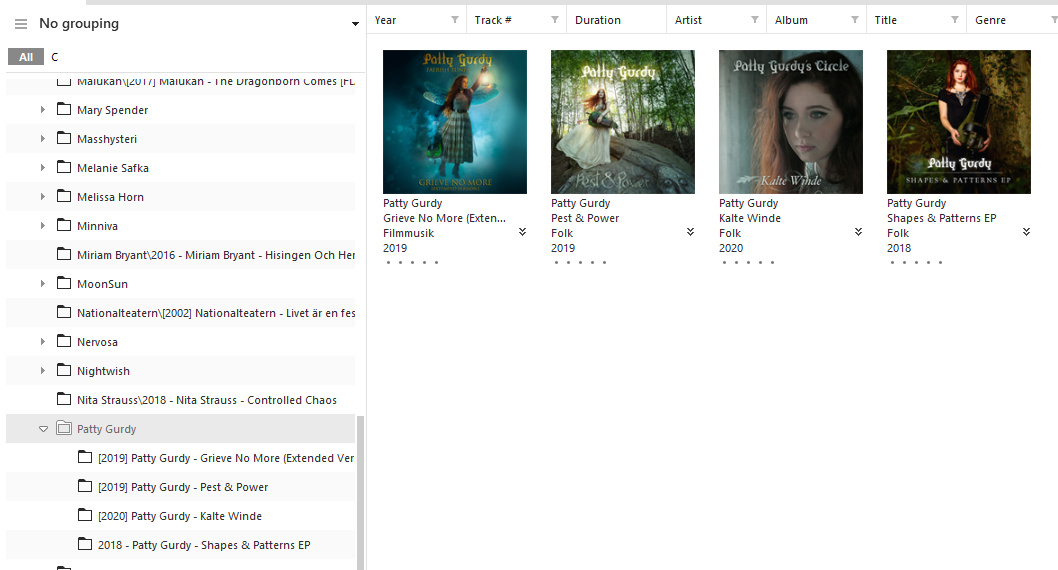Collapse the Patty Gurdy folder
Image resolution: width=1058 pixels, height=570 pixels.
[x=43, y=428]
